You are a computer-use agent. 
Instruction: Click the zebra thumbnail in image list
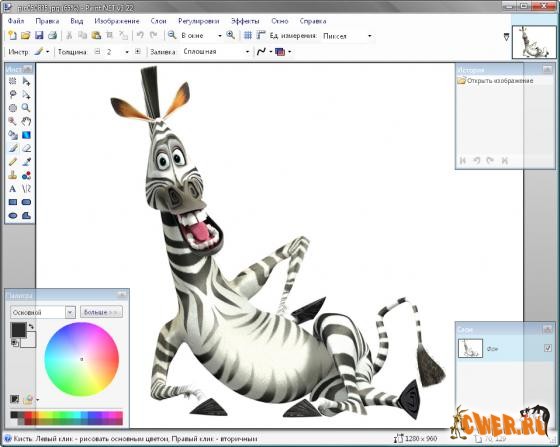(x=534, y=42)
